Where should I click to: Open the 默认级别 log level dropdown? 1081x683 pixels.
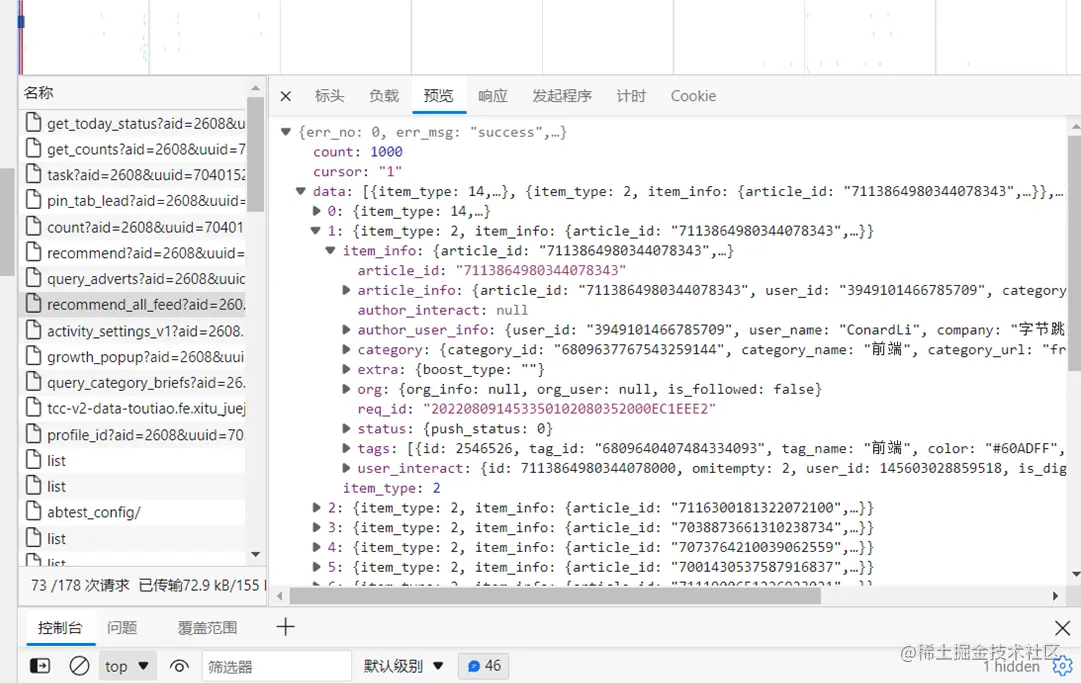pyautogui.click(x=403, y=666)
